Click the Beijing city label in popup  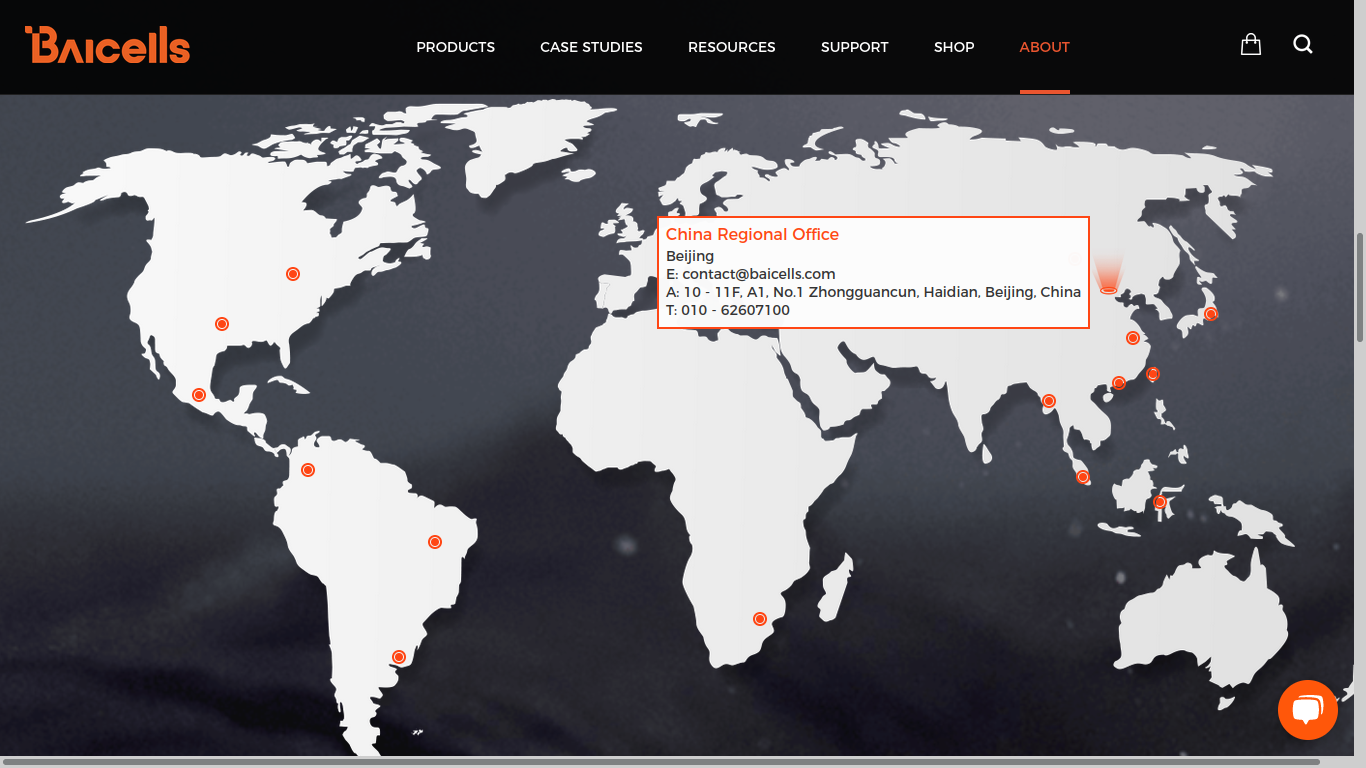coord(690,256)
